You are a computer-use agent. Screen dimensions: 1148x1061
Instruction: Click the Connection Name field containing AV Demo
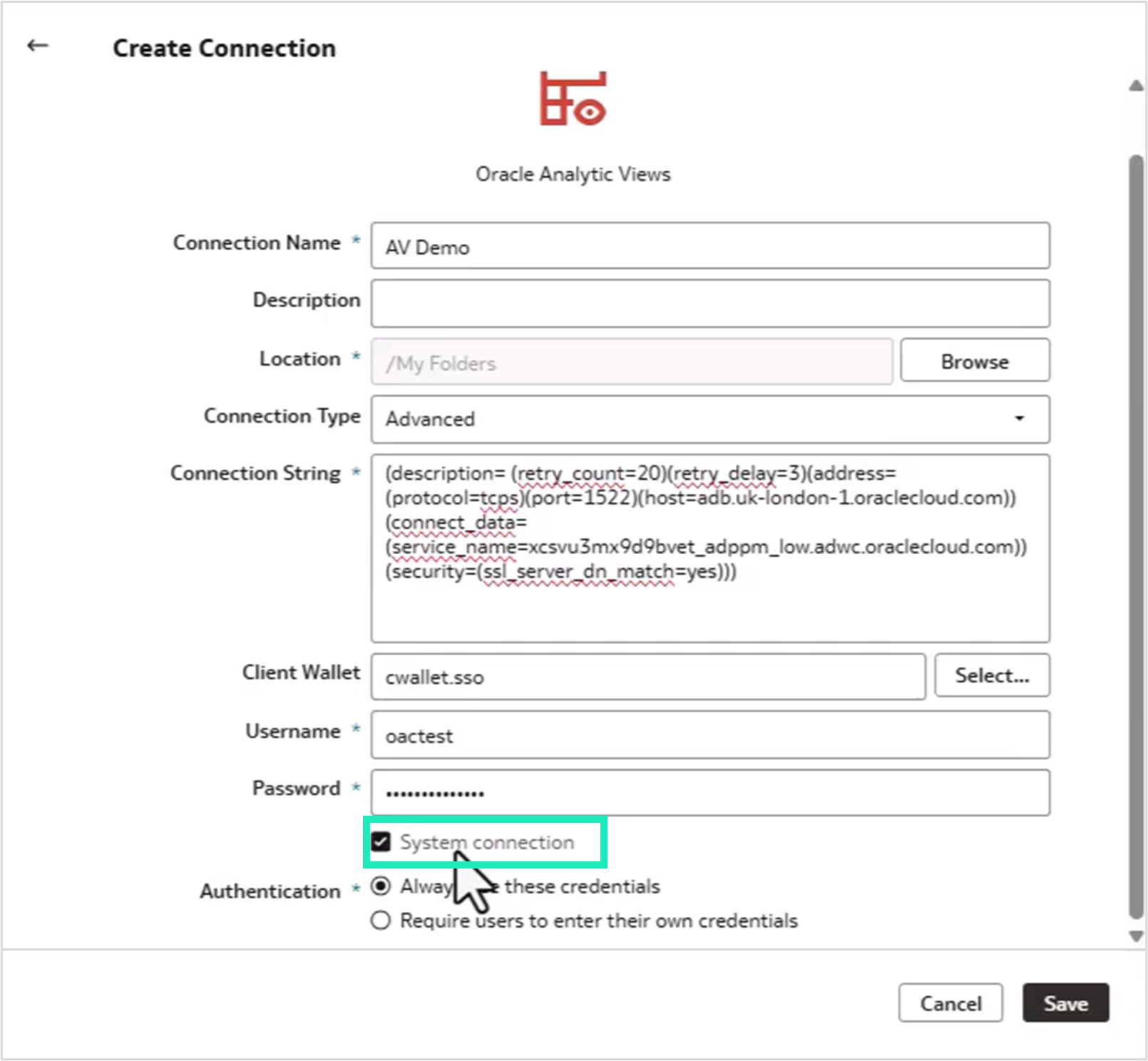709,246
